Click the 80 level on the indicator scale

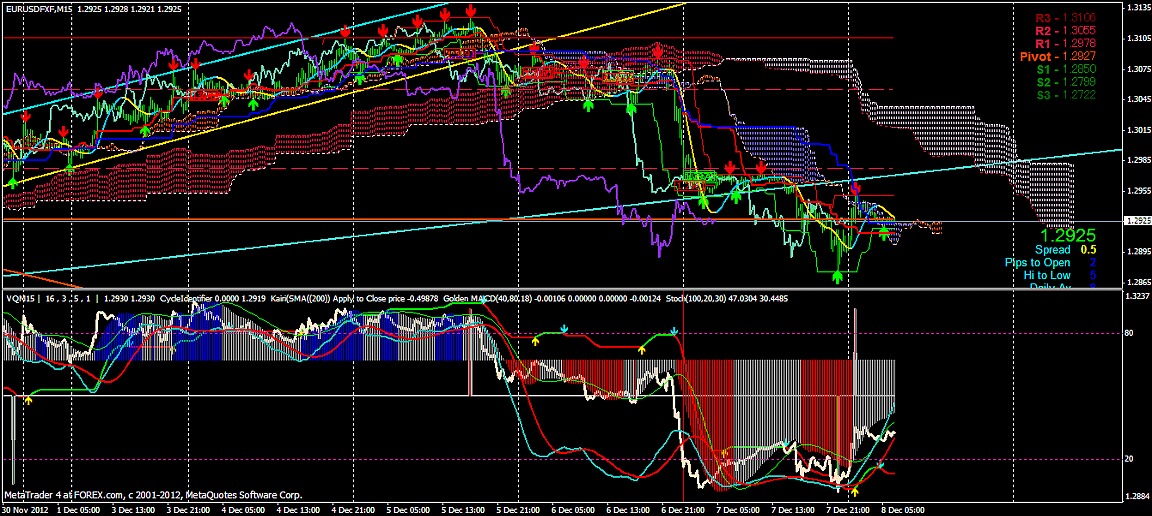point(1128,332)
